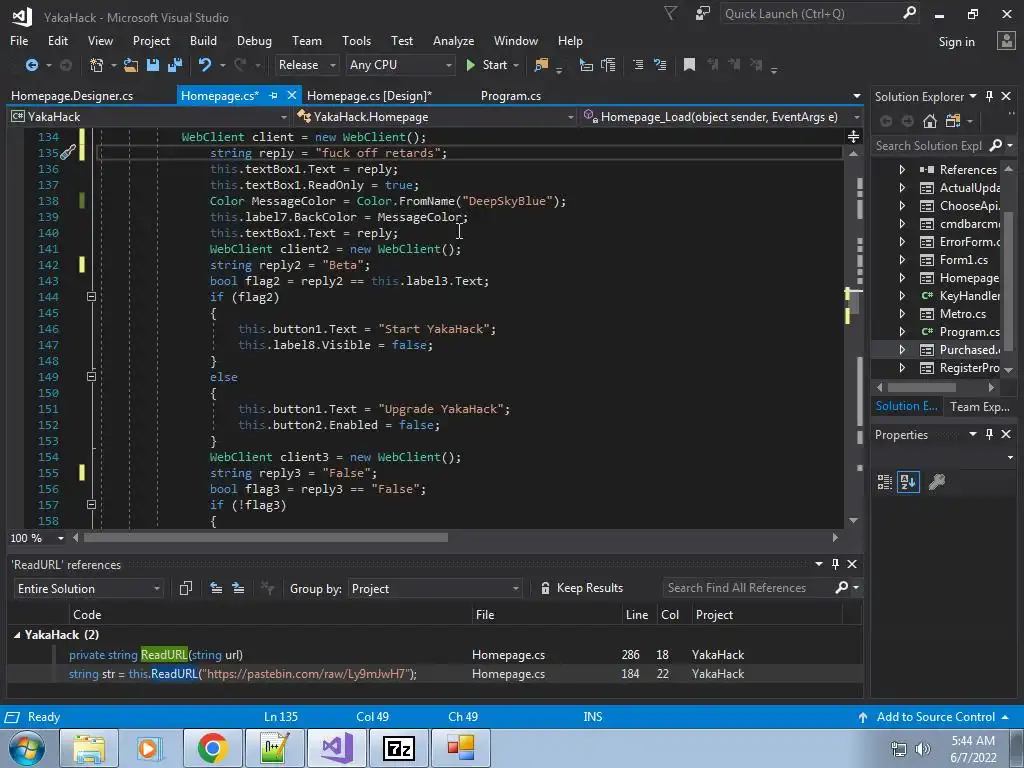
Task: Switch to the Homepage.cs [Design] tab
Action: [x=370, y=95]
